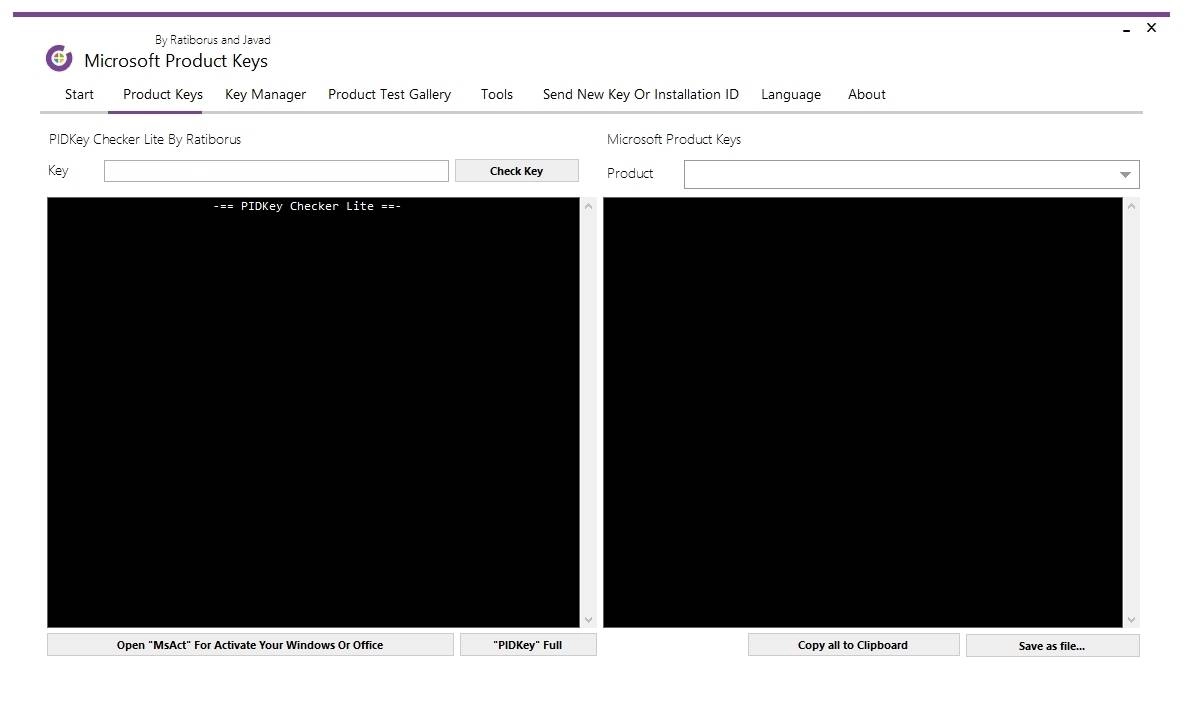Focus the Key input field

276,171
